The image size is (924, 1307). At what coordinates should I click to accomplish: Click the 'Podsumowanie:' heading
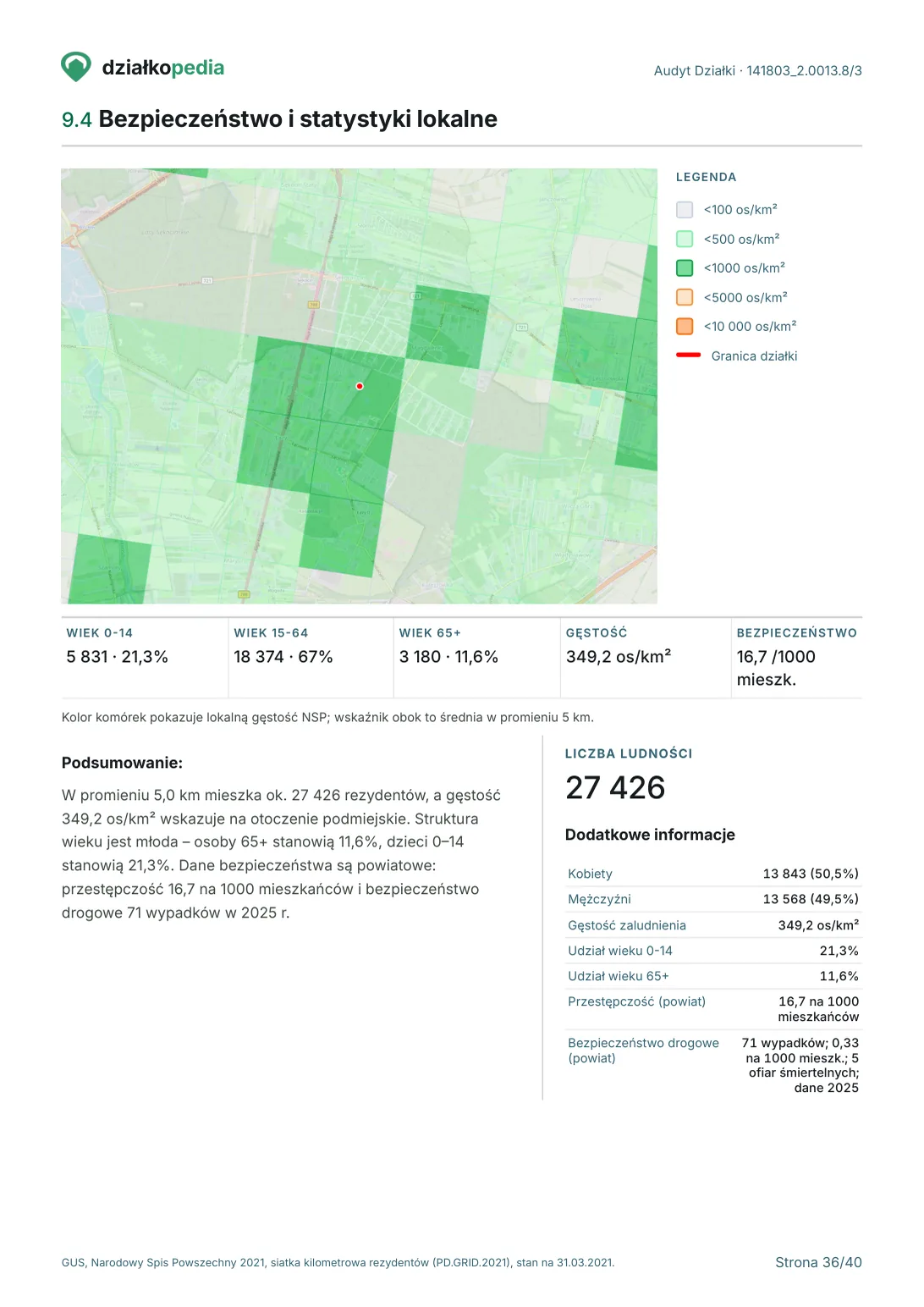tap(122, 763)
